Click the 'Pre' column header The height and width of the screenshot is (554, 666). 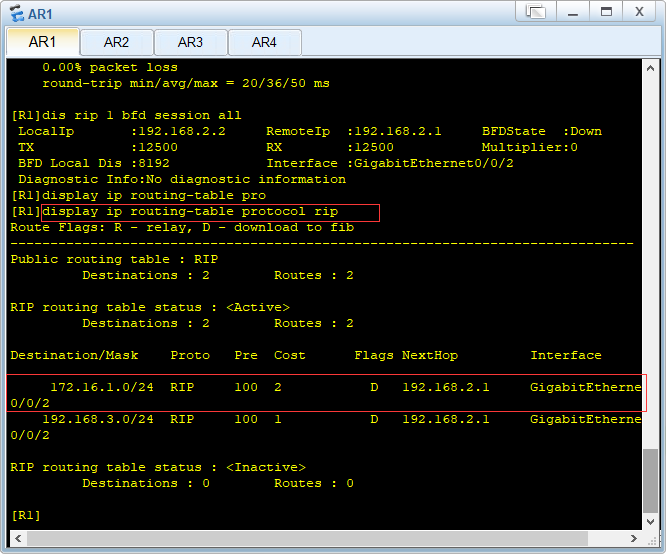246,355
